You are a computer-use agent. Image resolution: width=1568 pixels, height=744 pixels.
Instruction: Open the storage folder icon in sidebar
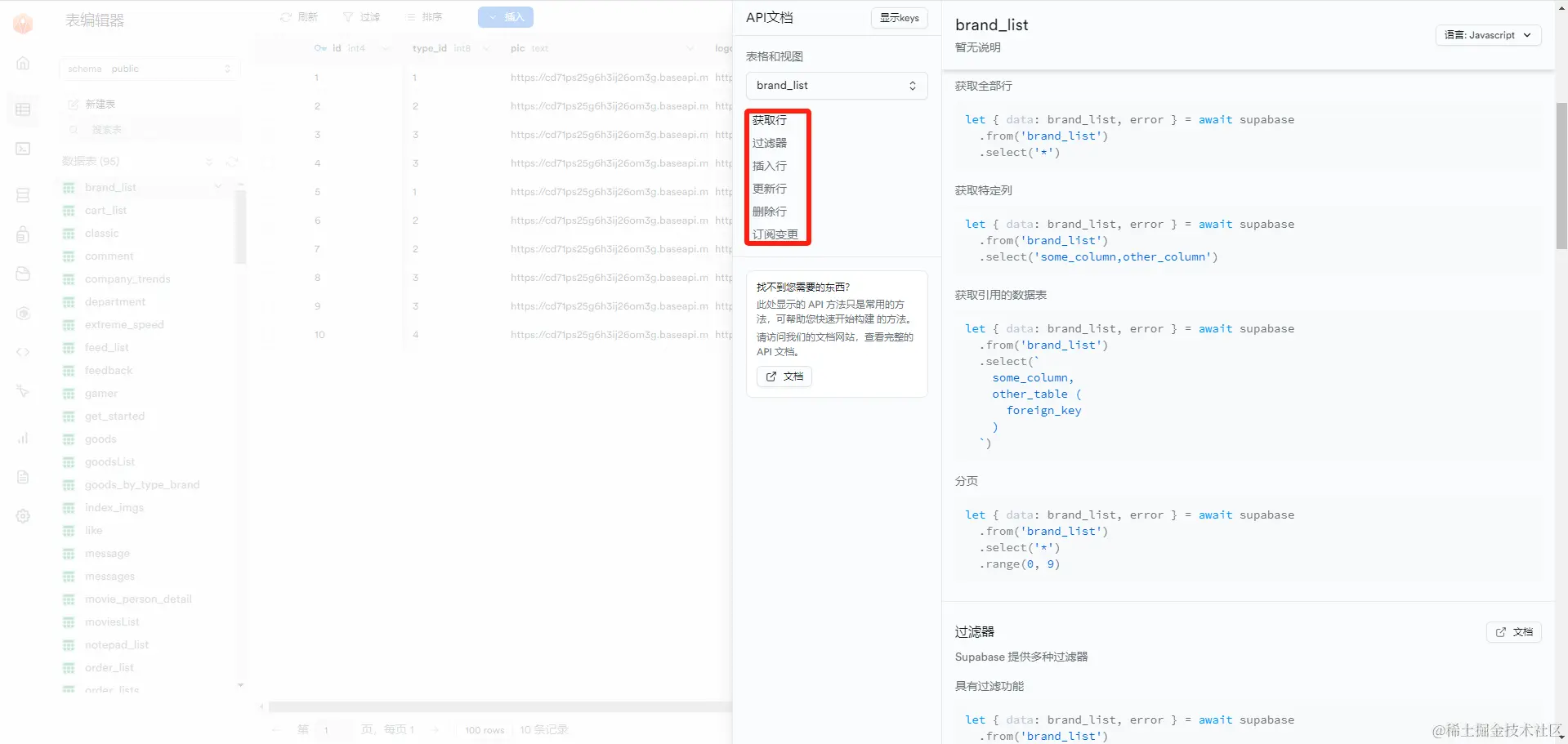23,274
